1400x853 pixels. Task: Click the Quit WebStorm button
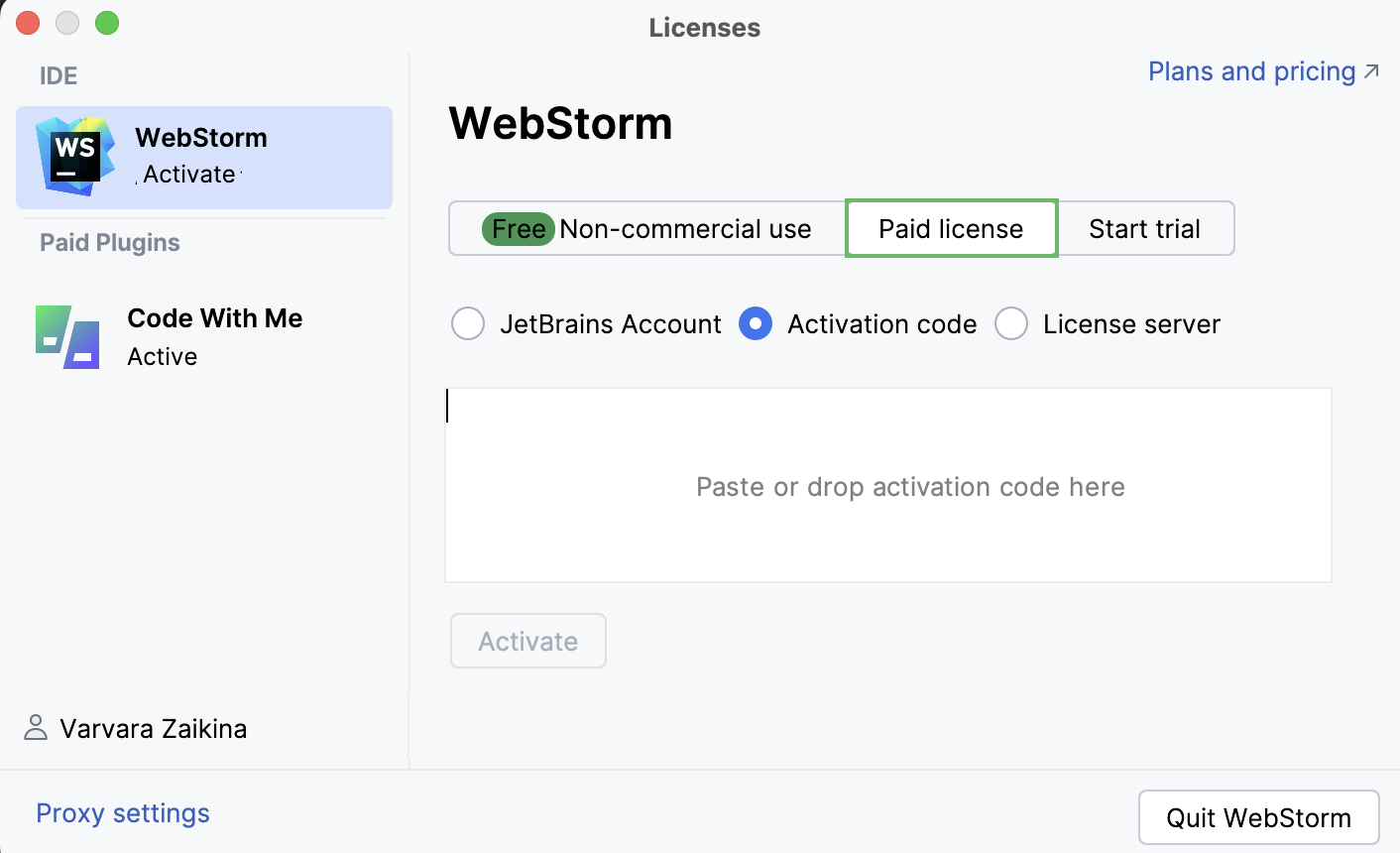pos(1258,816)
